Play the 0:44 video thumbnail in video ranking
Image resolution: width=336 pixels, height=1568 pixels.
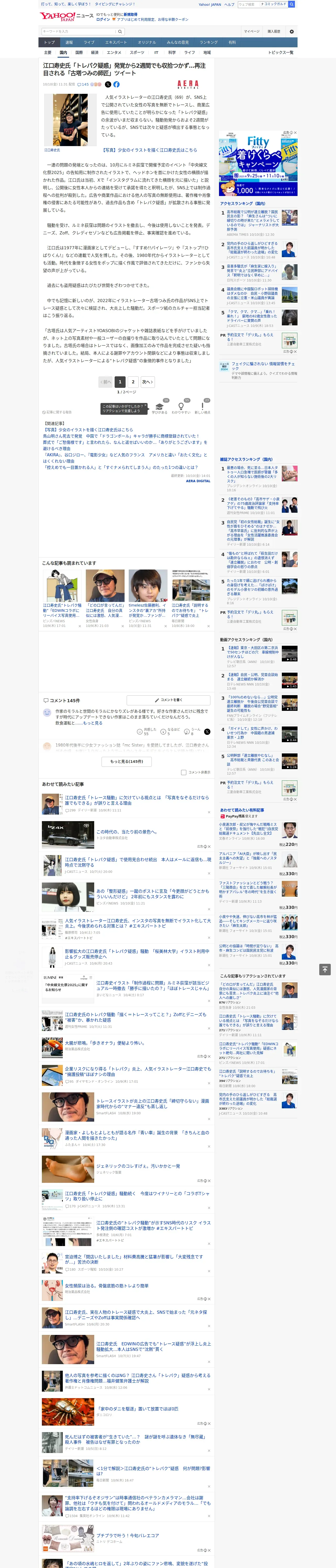pyautogui.click(x=289, y=734)
